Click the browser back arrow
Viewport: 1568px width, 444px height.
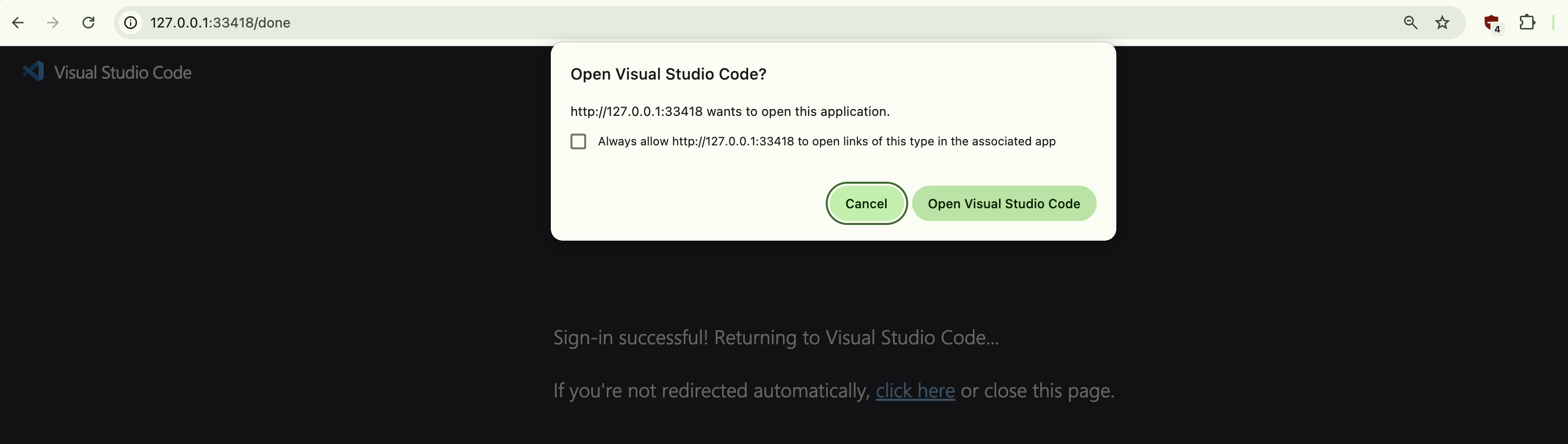click(18, 23)
